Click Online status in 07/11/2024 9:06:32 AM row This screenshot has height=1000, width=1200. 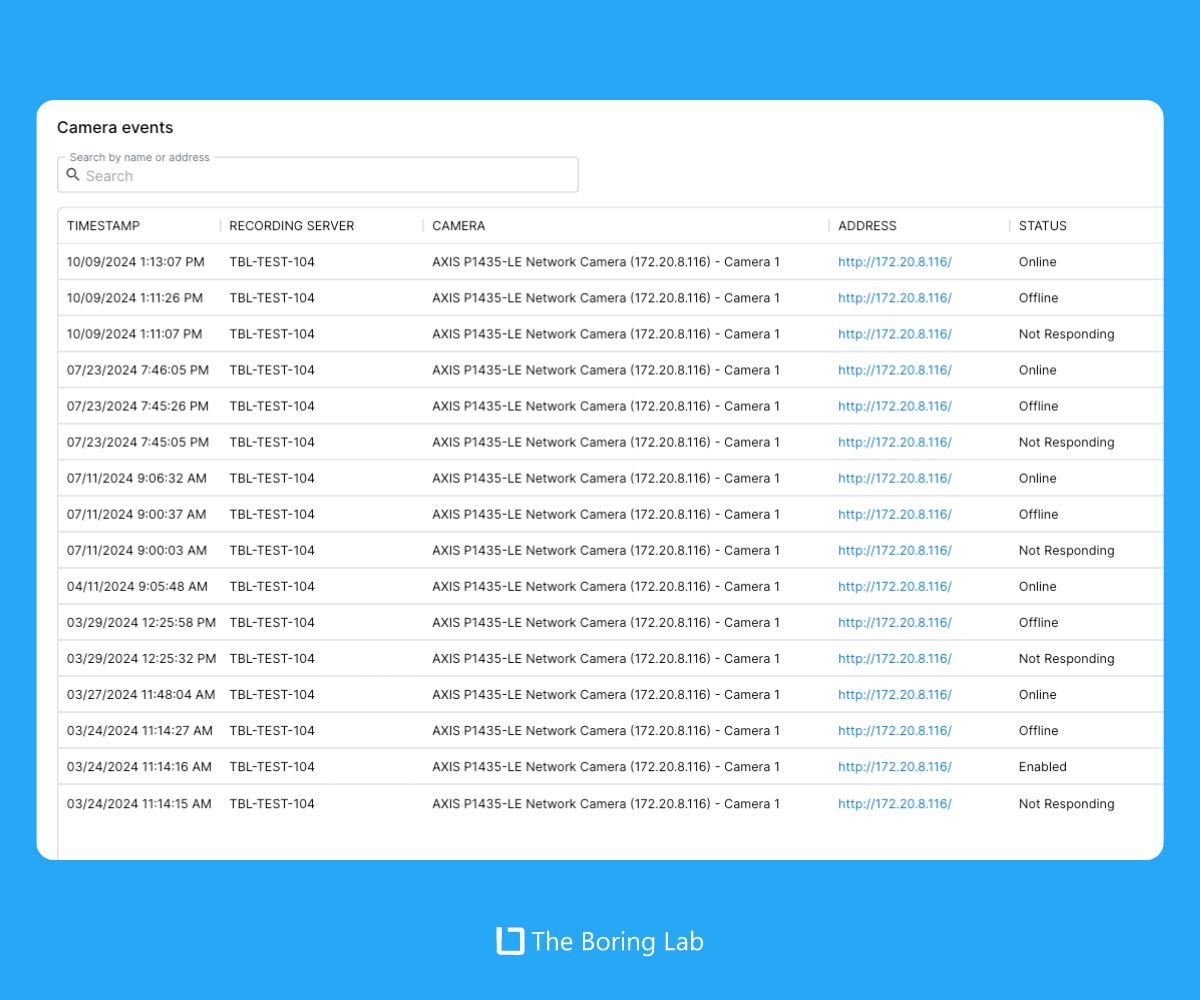pyautogui.click(x=1038, y=478)
